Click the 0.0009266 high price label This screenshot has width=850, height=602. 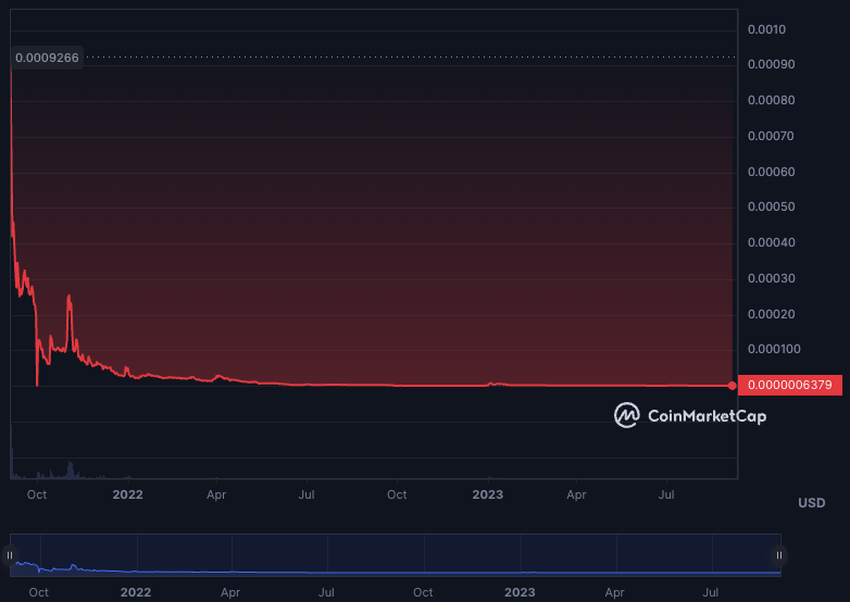click(x=47, y=57)
